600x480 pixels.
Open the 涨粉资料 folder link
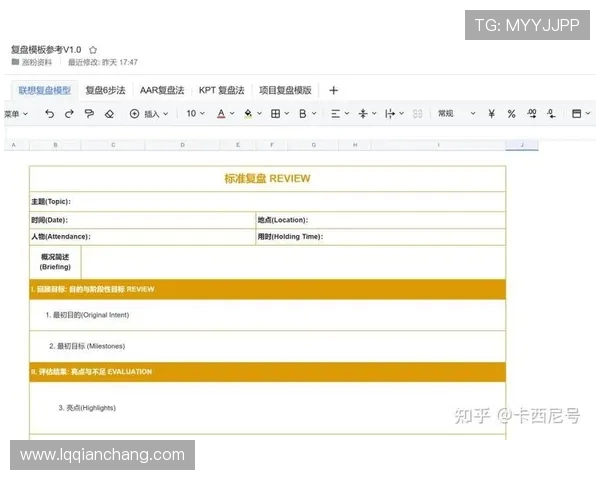(32, 62)
